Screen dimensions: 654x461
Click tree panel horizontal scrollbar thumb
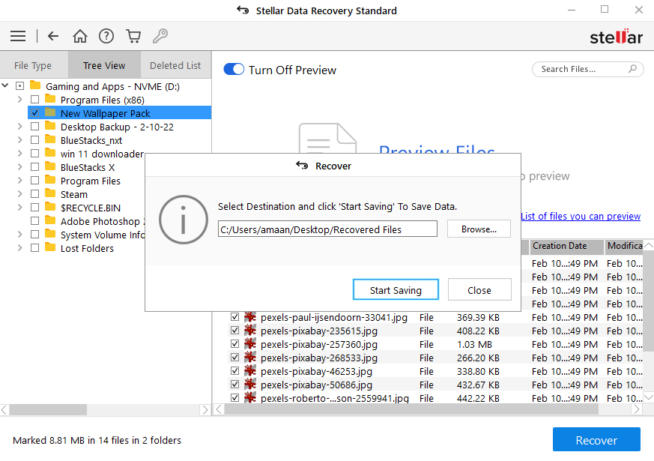[48, 410]
